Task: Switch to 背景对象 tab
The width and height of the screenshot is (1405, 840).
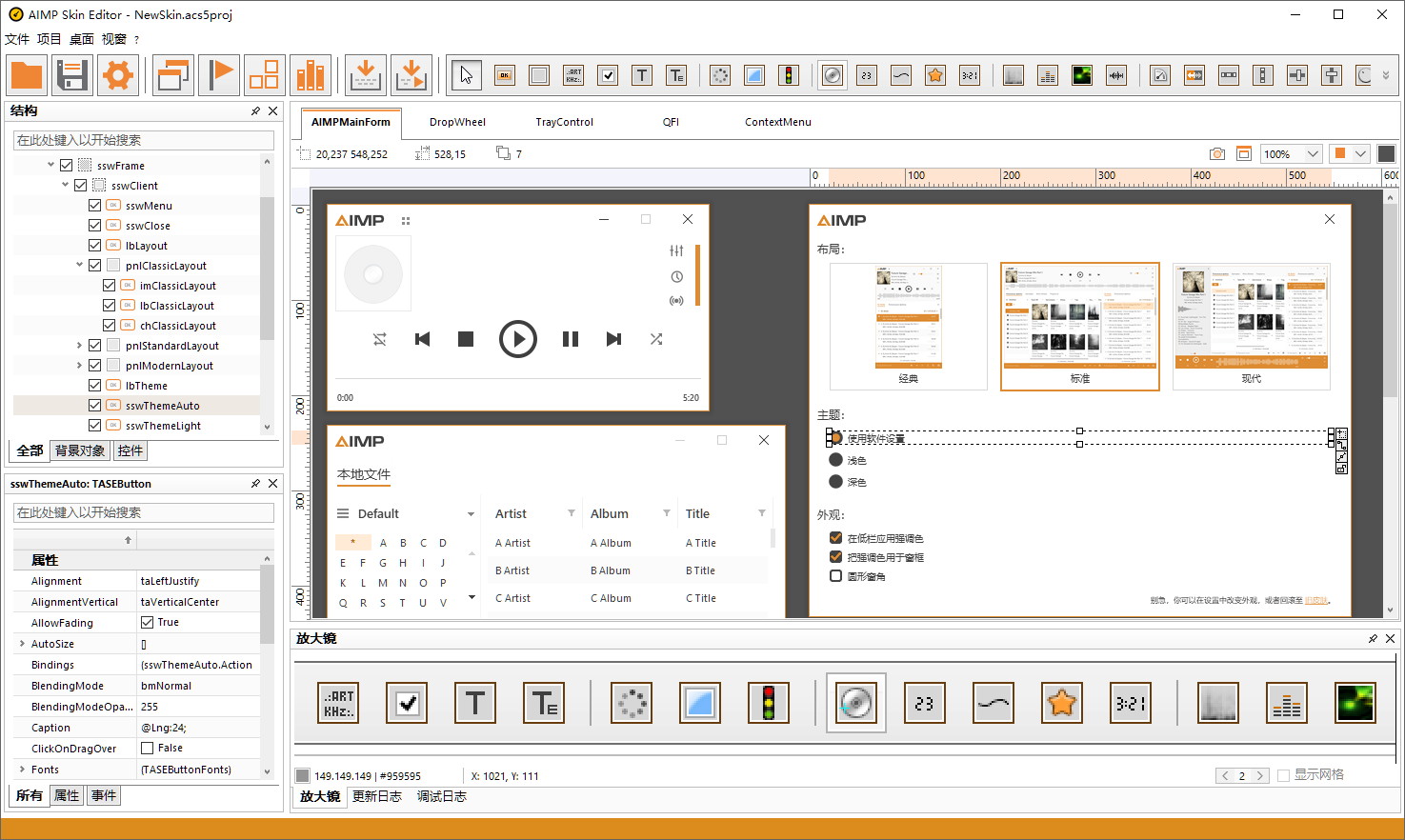Action: 80,450
